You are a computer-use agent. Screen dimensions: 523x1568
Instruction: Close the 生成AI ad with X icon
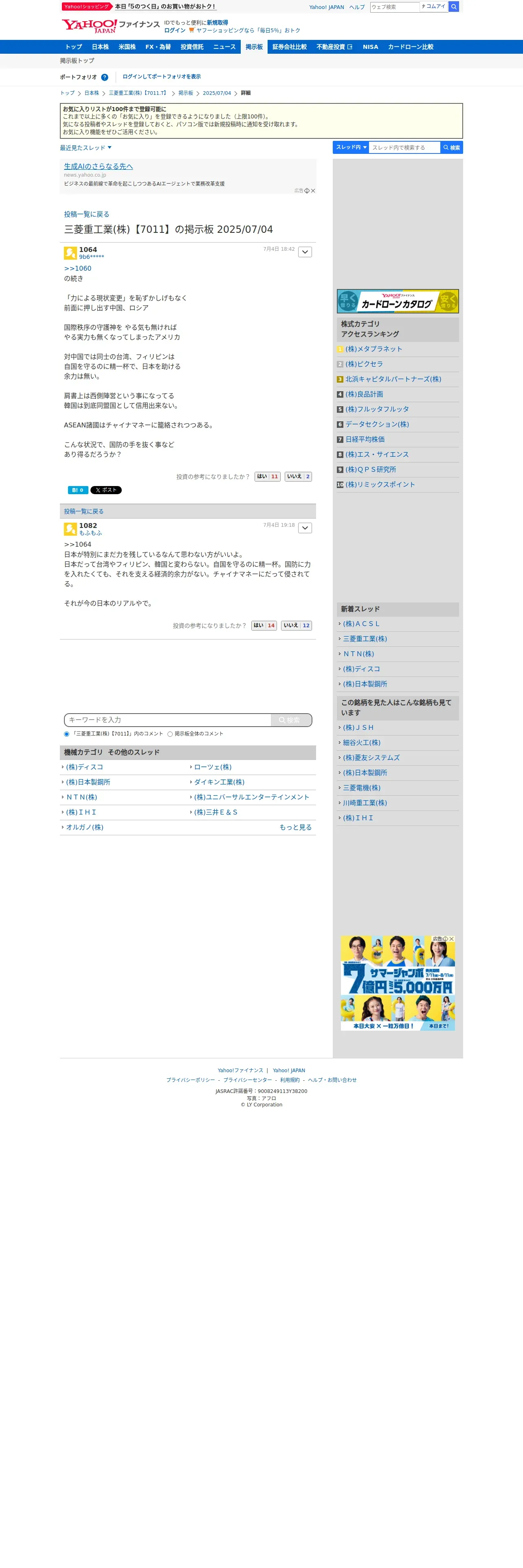(313, 191)
